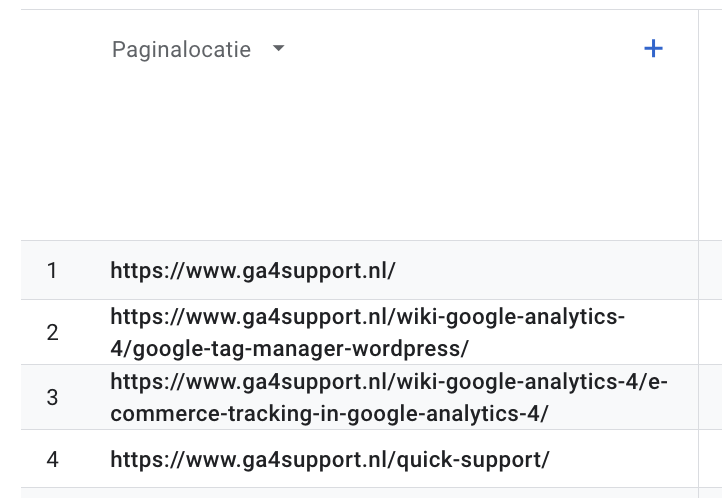Click blank space right of quick-support URL

click(x=624, y=460)
